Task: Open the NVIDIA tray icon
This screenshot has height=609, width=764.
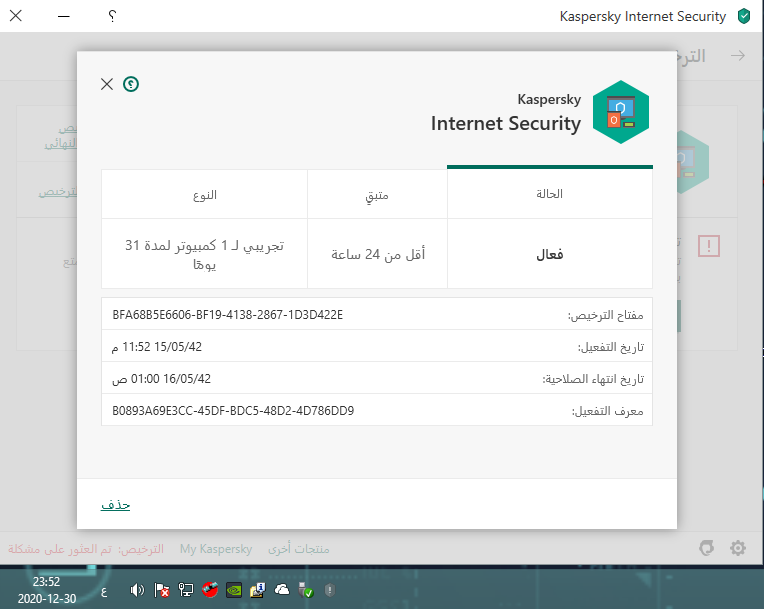Action: (x=234, y=590)
